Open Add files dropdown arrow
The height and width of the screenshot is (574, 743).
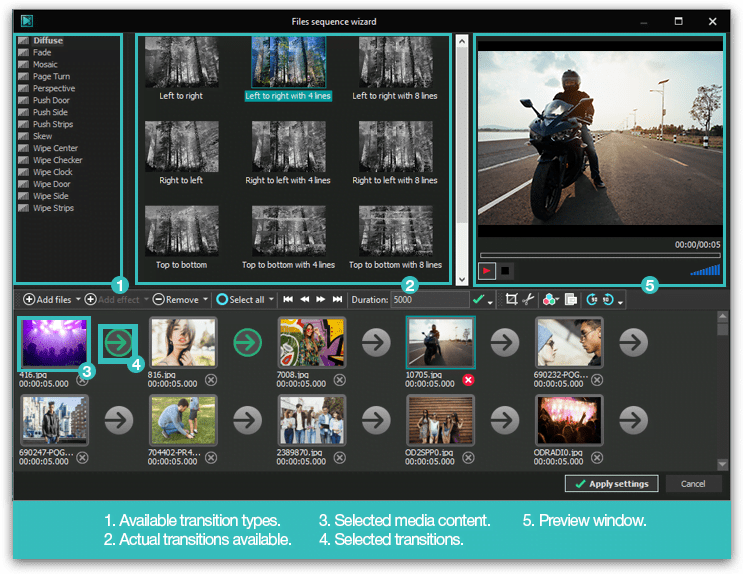78,300
